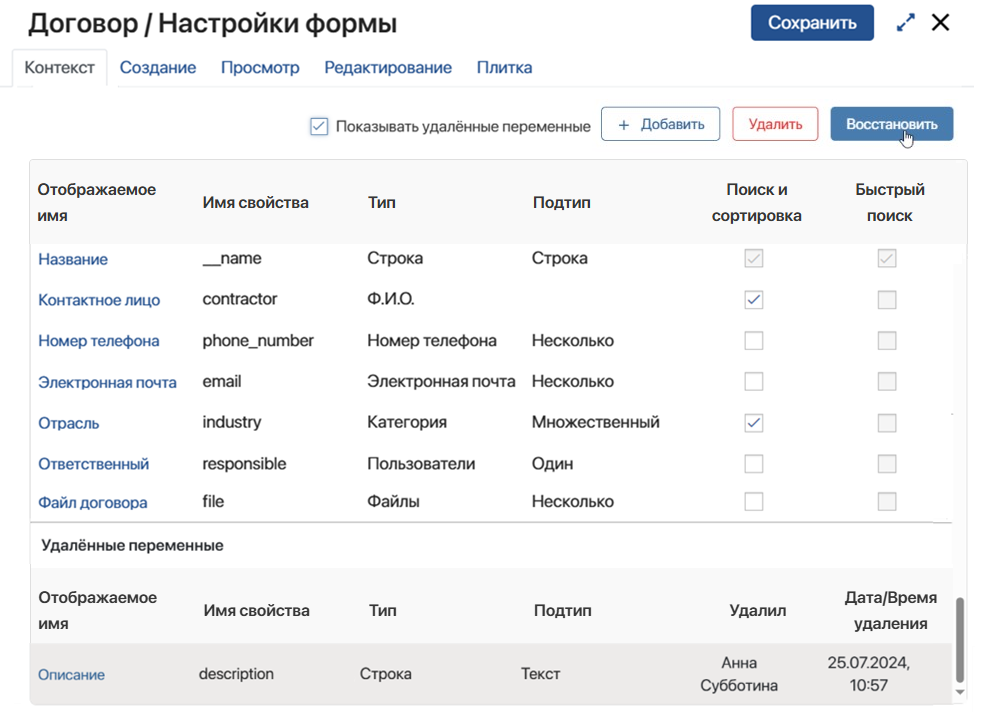Image resolution: width=981 pixels, height=712 pixels.
Task: Switch to the Просмотр tab
Action: 260,68
